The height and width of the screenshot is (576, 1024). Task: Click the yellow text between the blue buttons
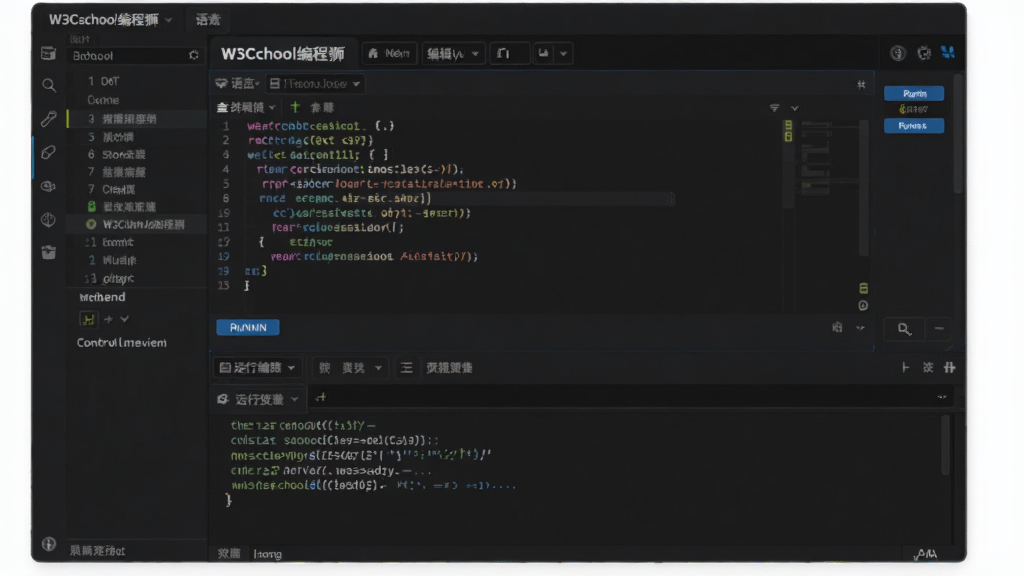tap(914, 109)
